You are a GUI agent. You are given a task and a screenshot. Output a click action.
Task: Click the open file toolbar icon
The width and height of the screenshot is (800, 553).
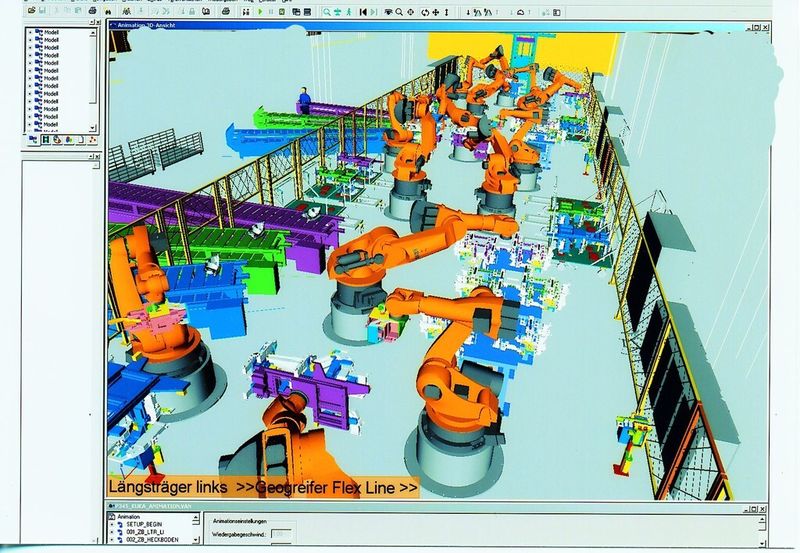[x=32, y=11]
